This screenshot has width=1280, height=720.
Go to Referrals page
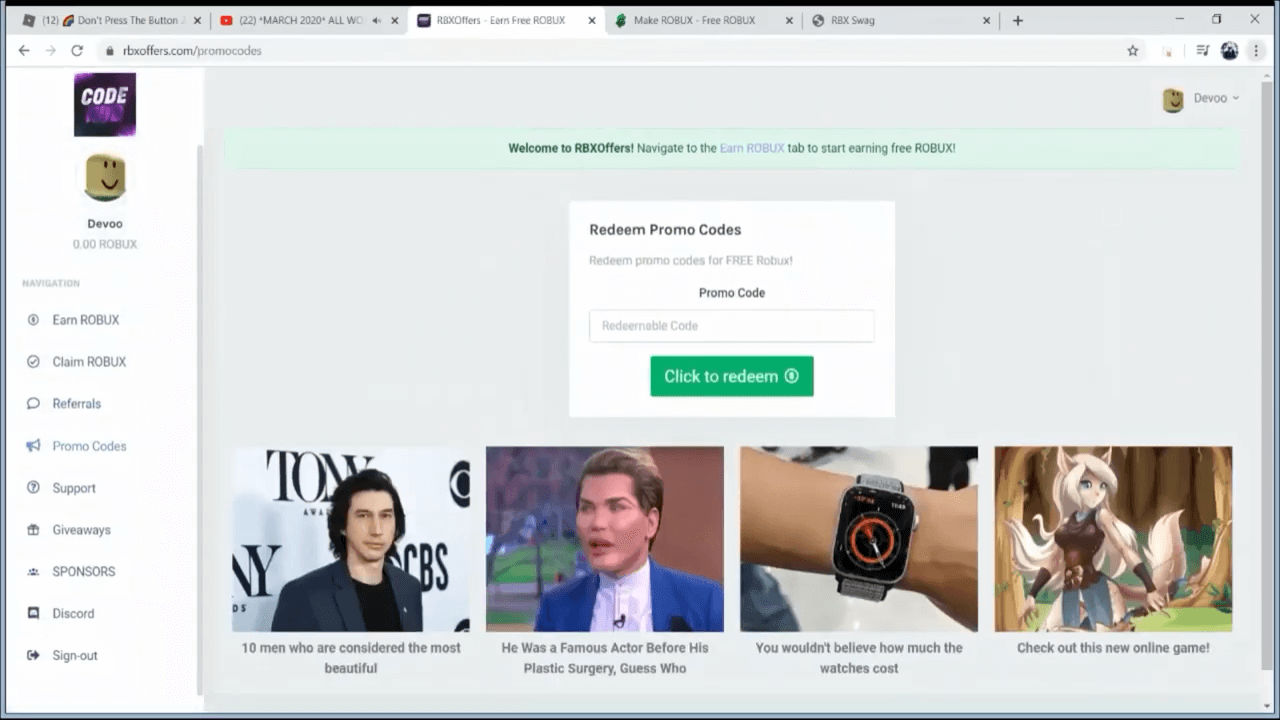coord(77,404)
